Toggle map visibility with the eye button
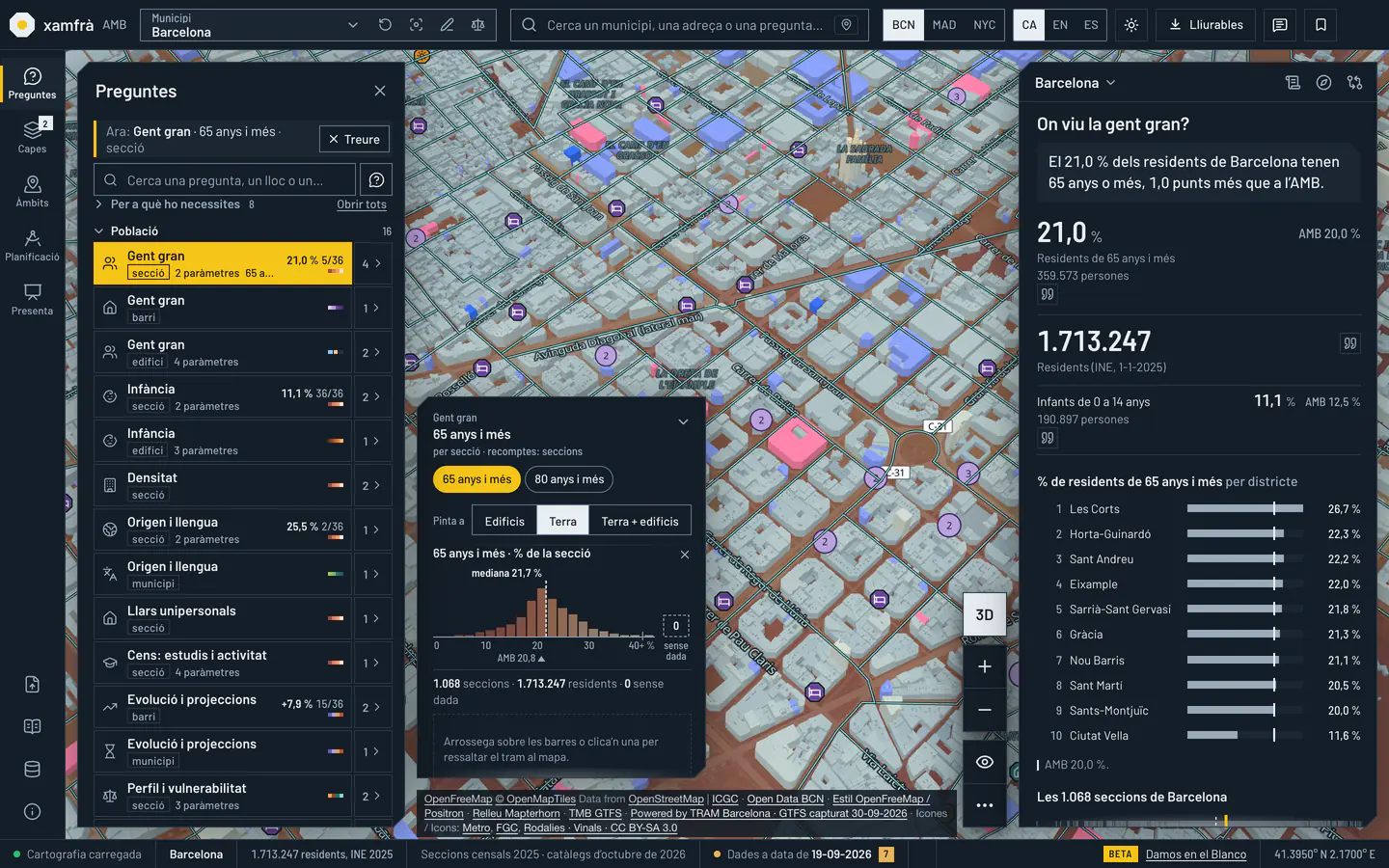The width and height of the screenshot is (1389, 868). point(984,762)
